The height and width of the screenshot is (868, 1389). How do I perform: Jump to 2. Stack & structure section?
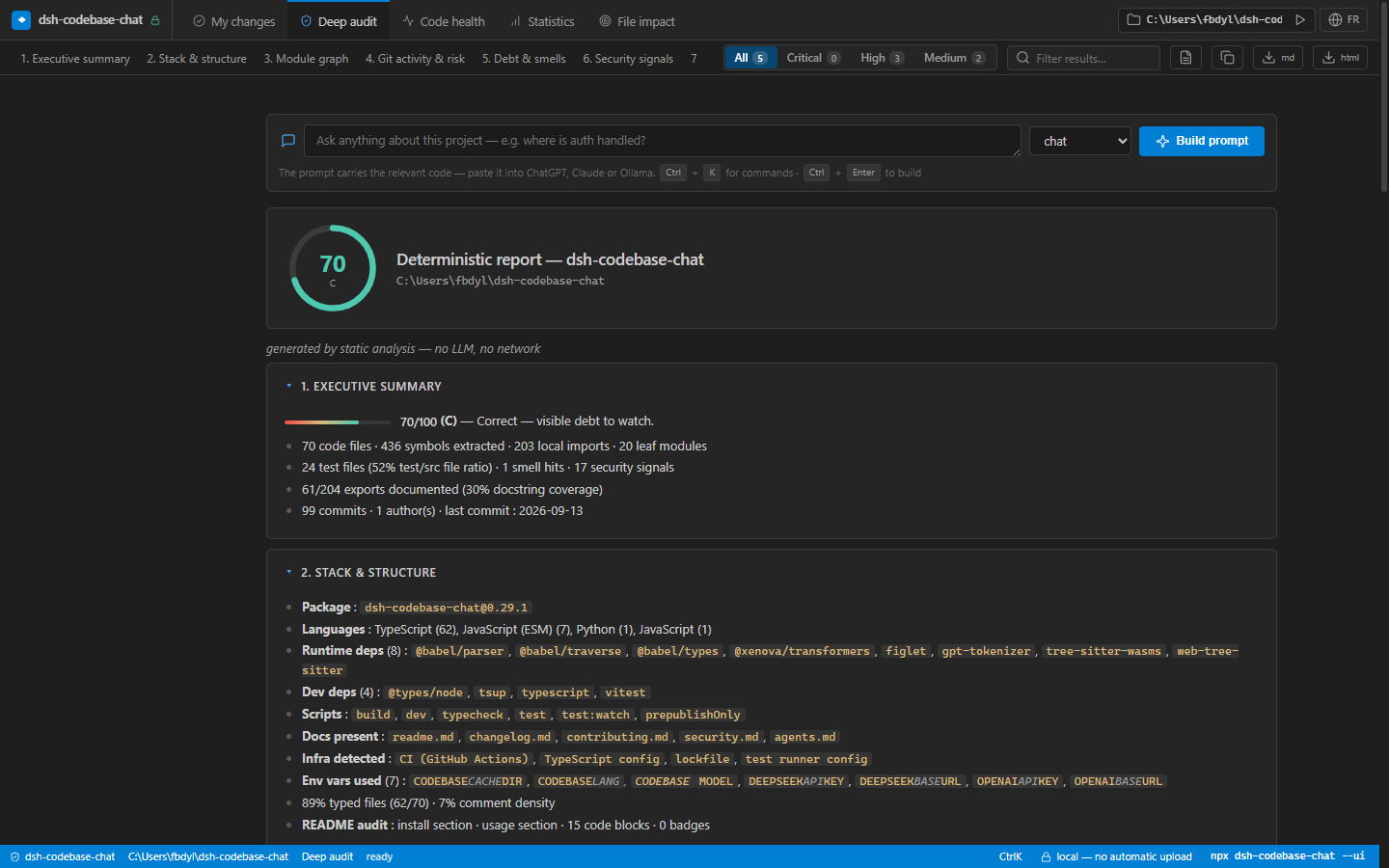[x=197, y=59]
